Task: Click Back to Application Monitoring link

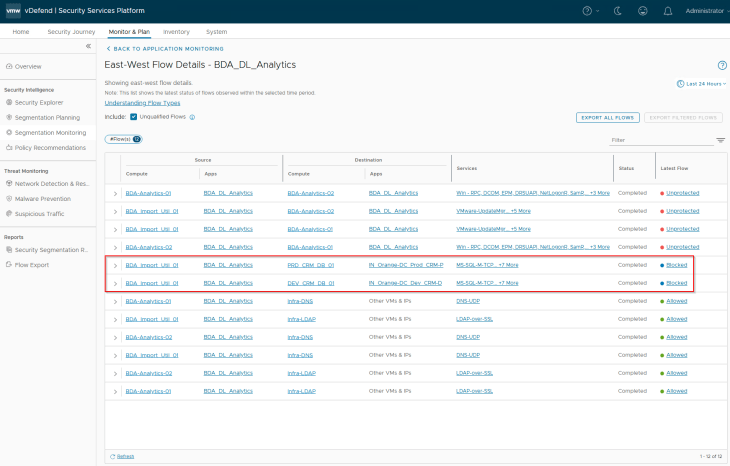Action: (x=167, y=48)
